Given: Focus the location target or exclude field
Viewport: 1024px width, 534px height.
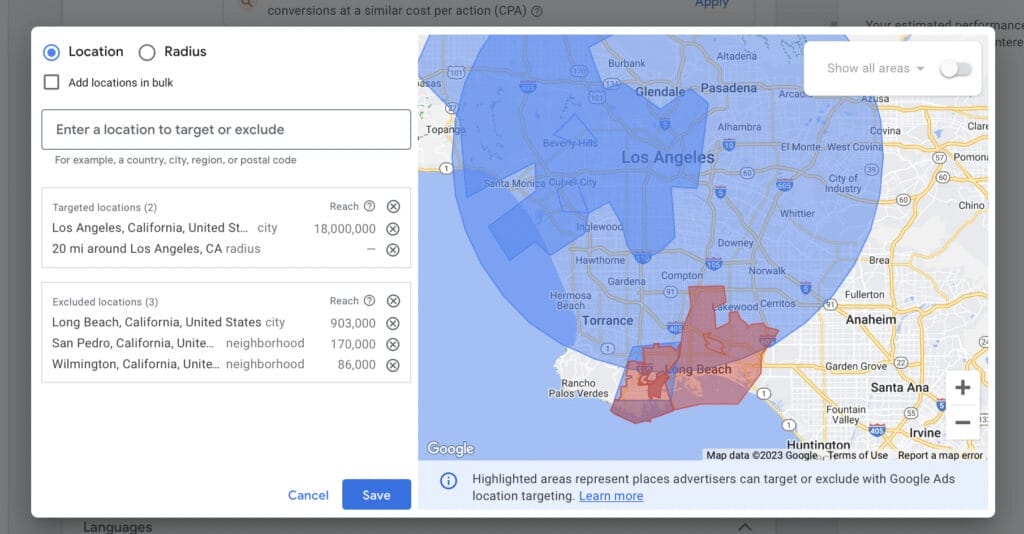Looking at the screenshot, I should [x=226, y=129].
